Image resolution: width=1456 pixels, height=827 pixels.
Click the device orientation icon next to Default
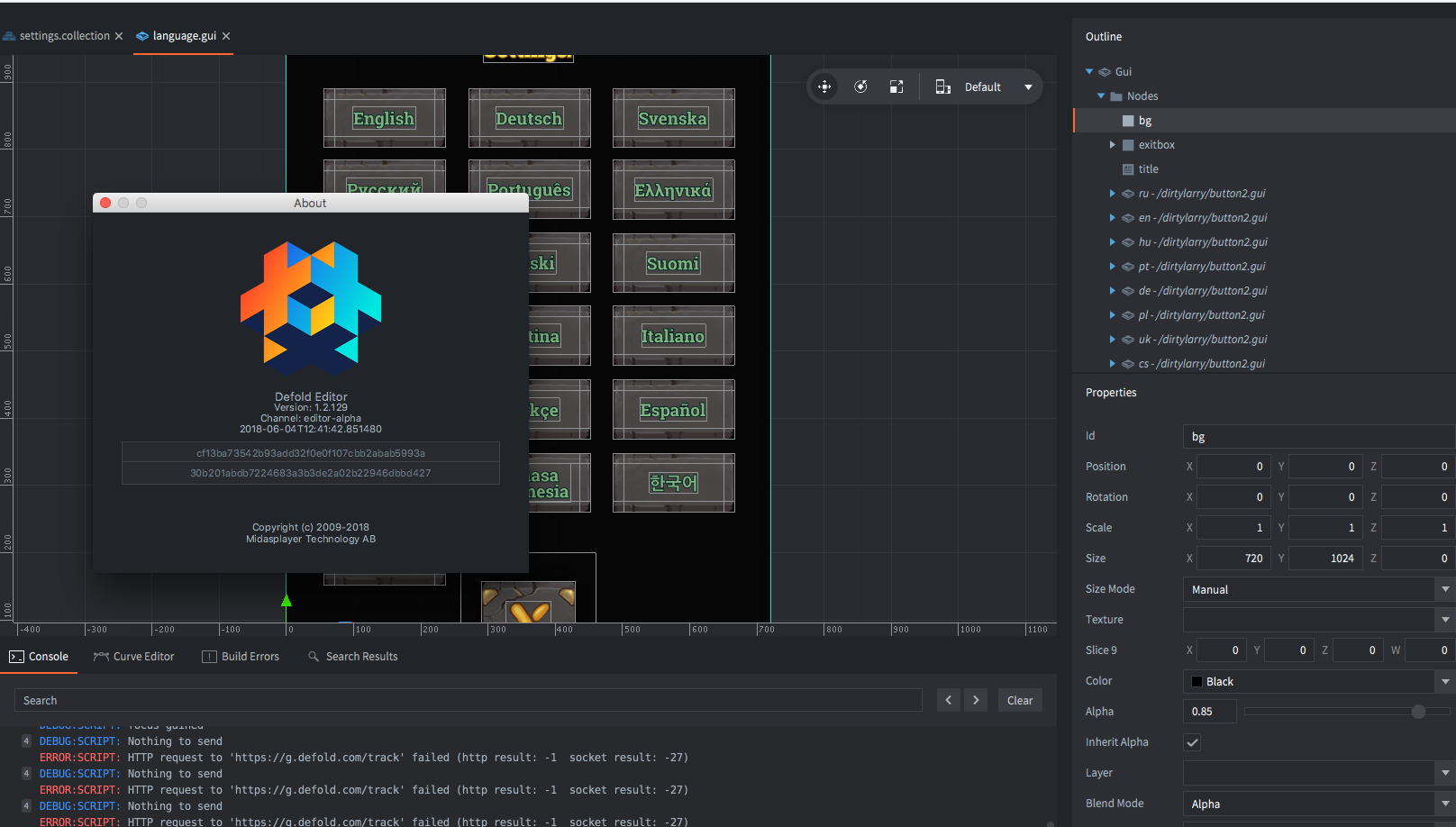[942, 86]
